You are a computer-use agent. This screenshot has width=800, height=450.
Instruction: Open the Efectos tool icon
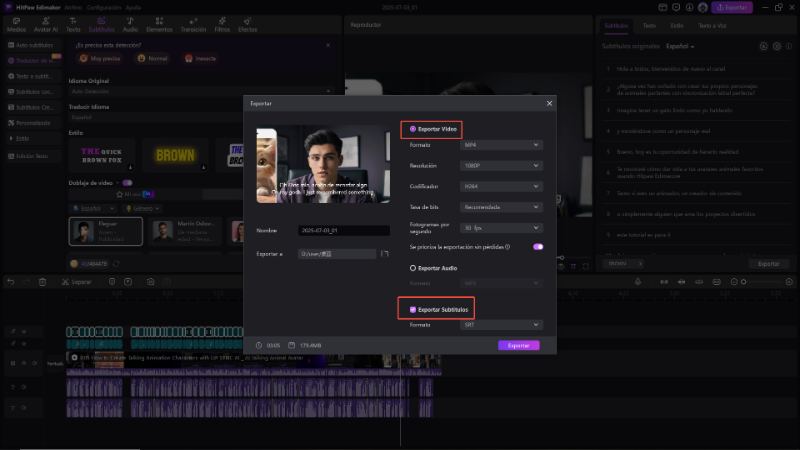247,24
